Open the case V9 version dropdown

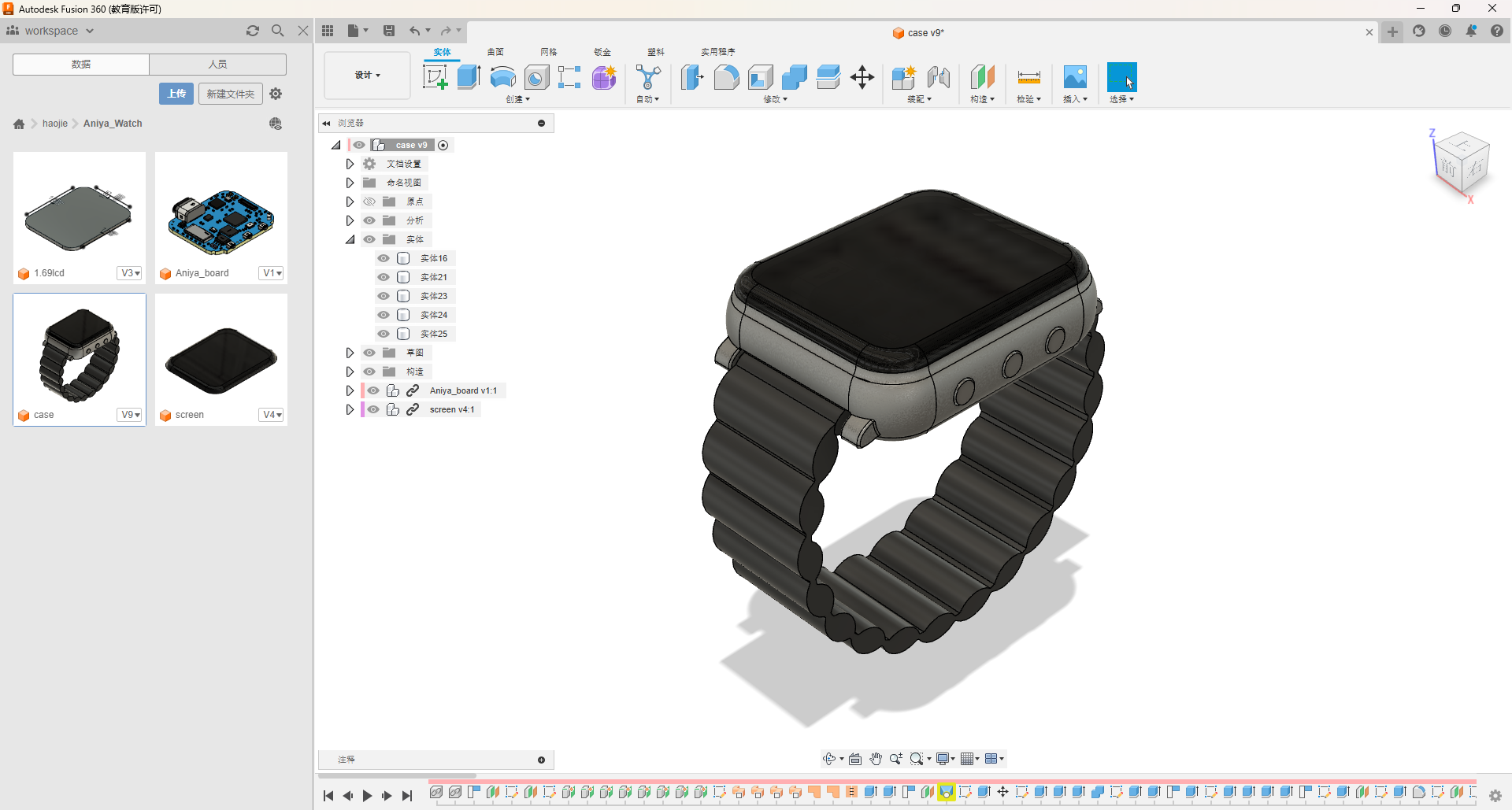pos(131,415)
